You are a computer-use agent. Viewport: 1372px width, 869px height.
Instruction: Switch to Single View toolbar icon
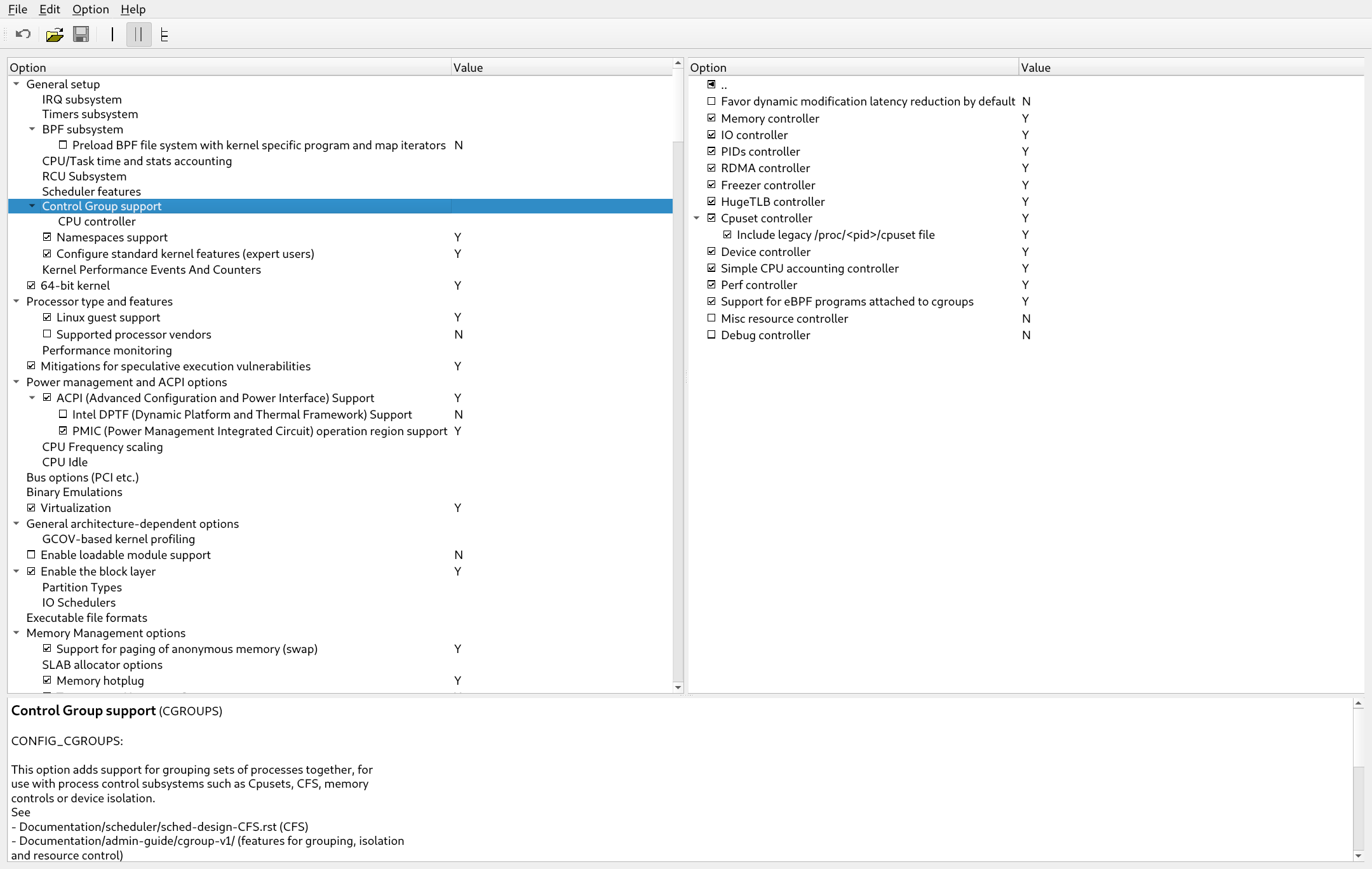click(x=112, y=34)
